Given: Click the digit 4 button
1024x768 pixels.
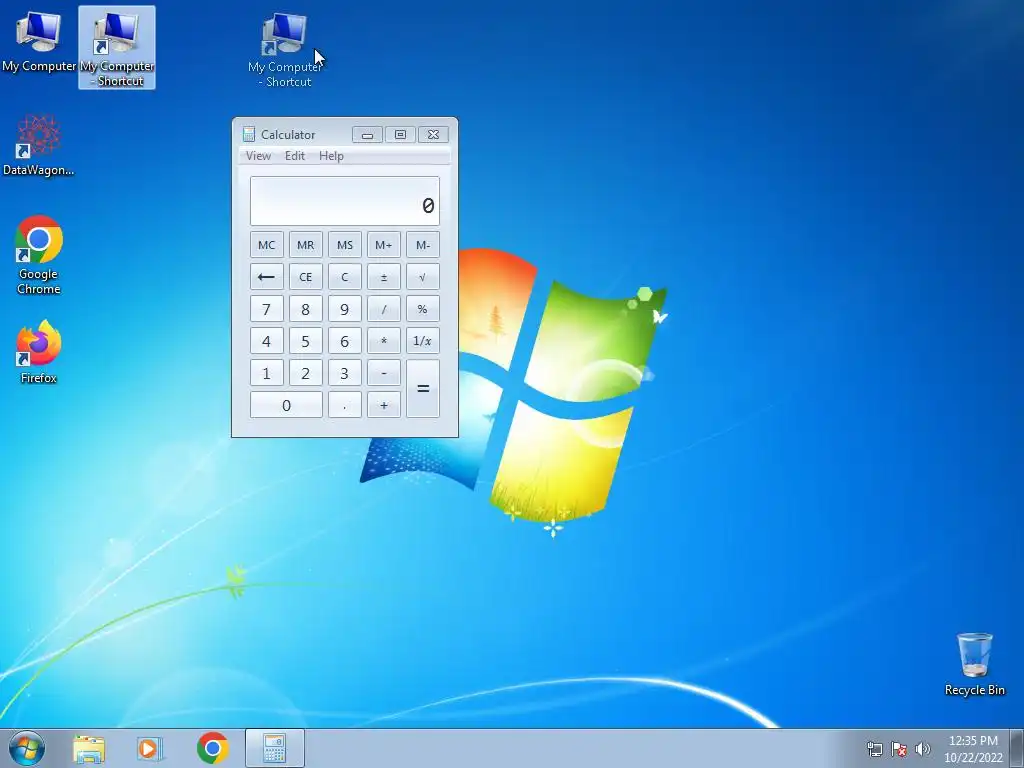Looking at the screenshot, I should 266,341.
